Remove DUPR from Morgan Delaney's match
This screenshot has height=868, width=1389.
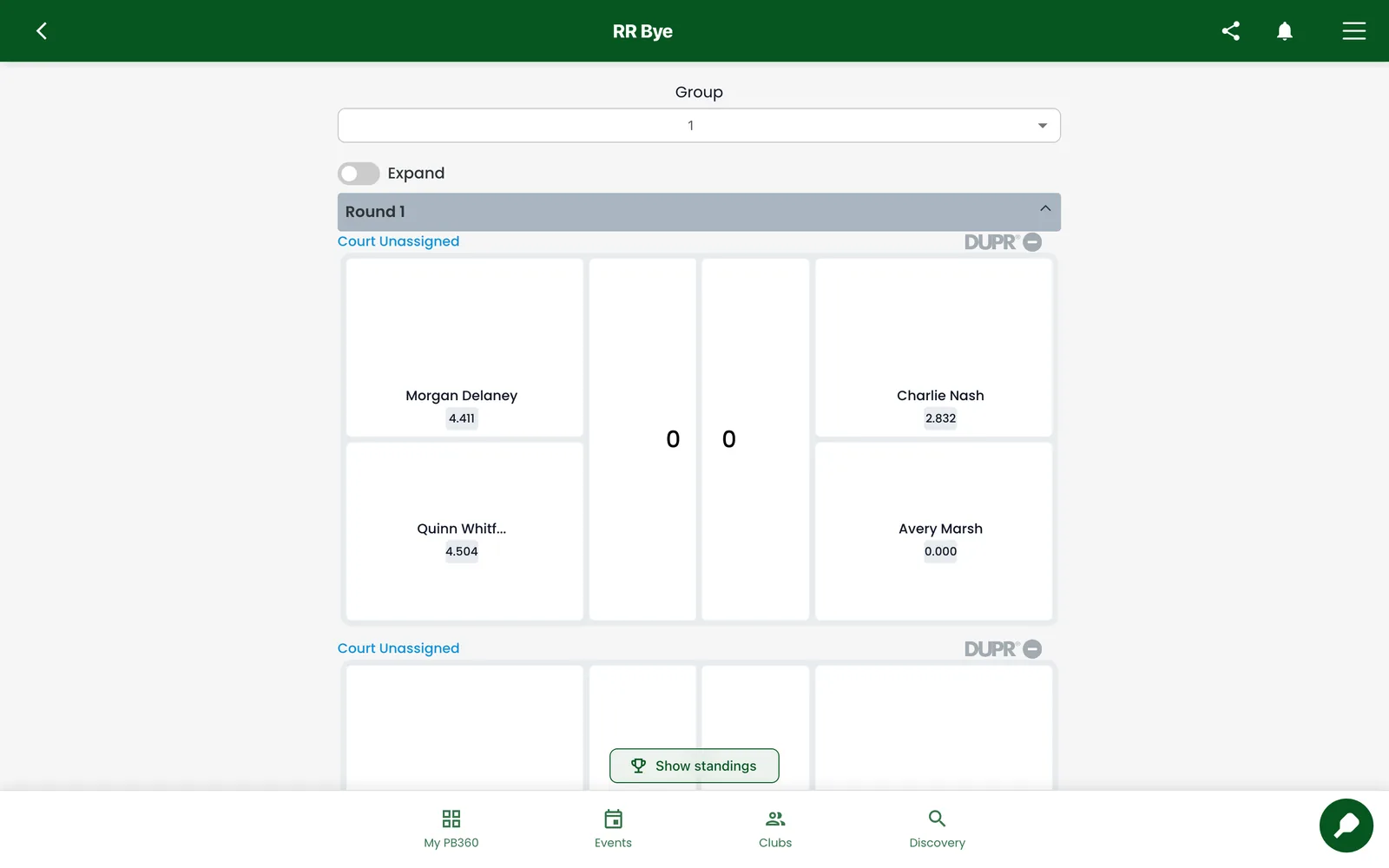[1032, 242]
